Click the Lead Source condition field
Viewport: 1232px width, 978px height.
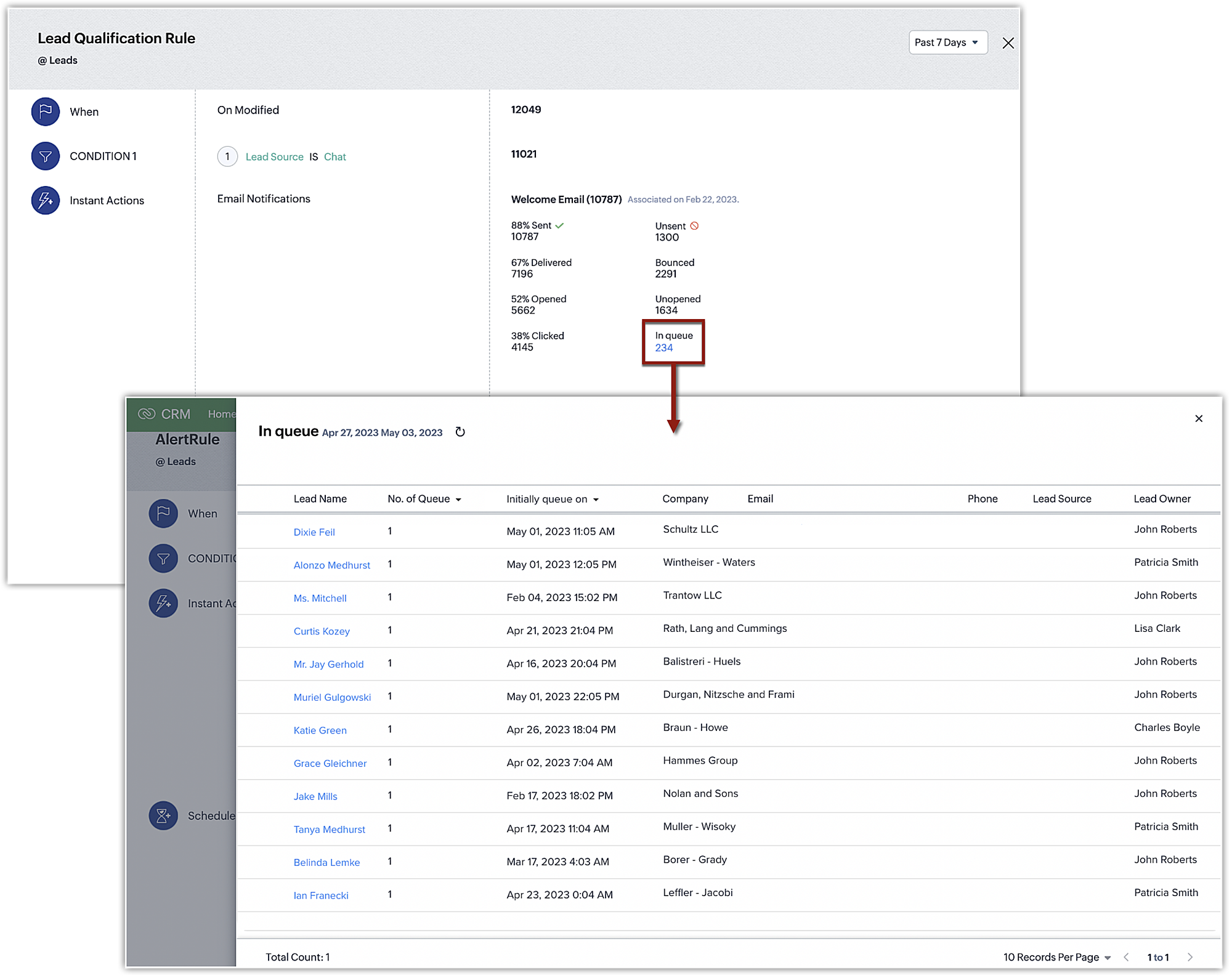point(274,157)
